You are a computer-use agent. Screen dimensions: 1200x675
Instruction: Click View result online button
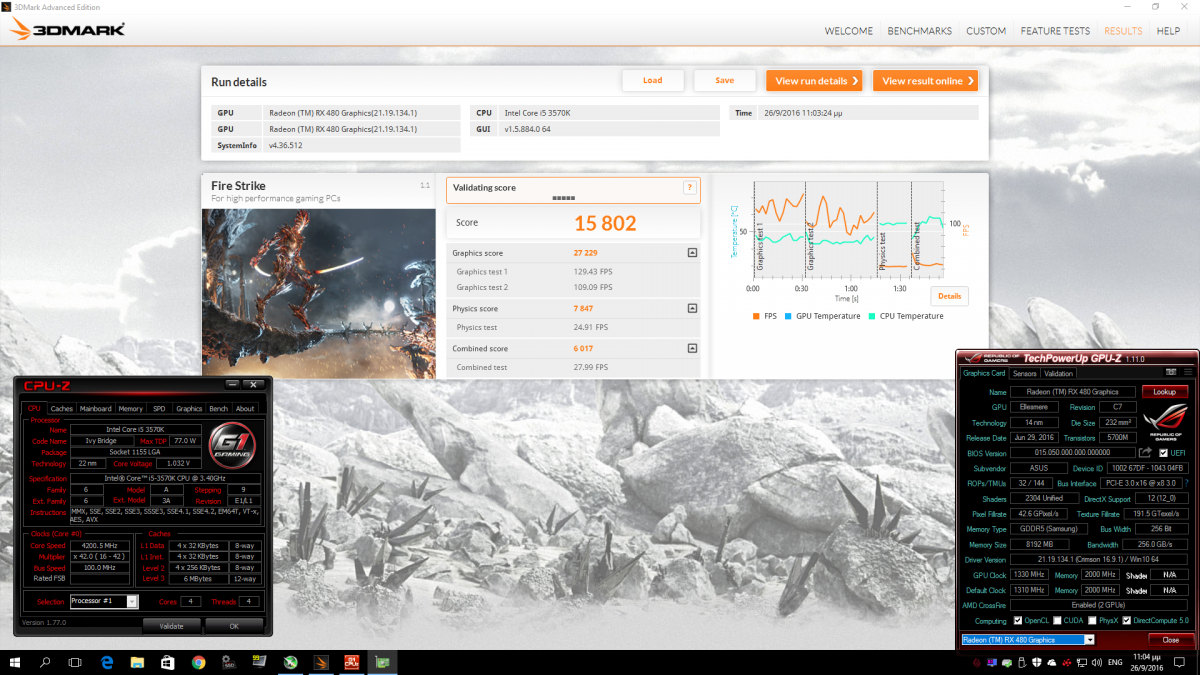pyautogui.click(x=925, y=81)
